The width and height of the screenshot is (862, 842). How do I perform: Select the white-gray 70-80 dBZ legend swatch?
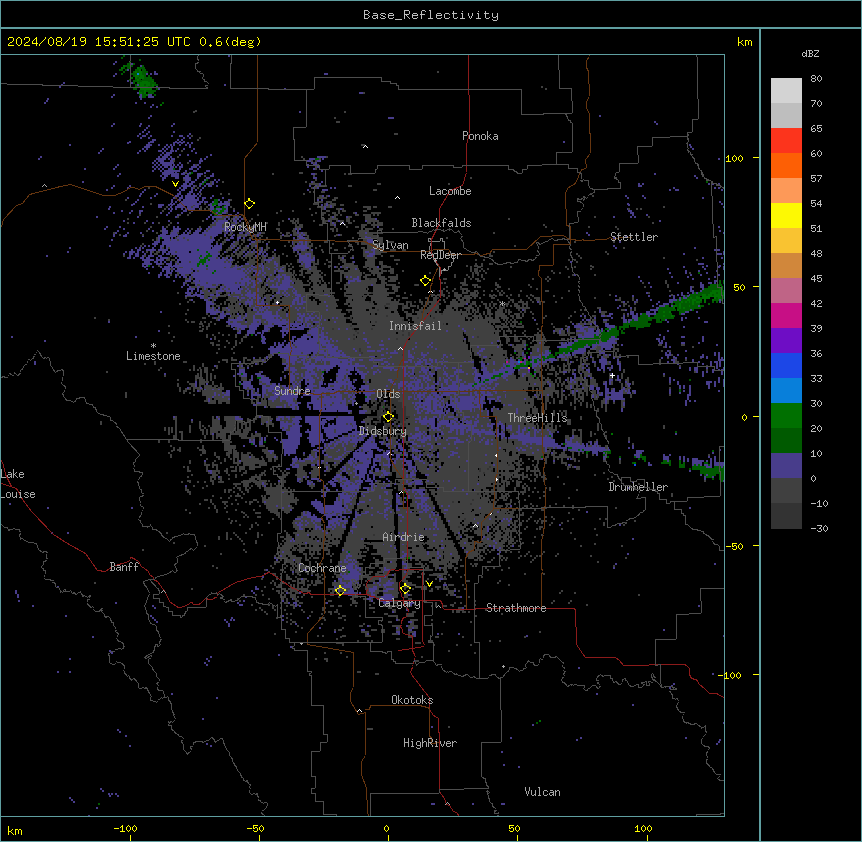pos(786,91)
